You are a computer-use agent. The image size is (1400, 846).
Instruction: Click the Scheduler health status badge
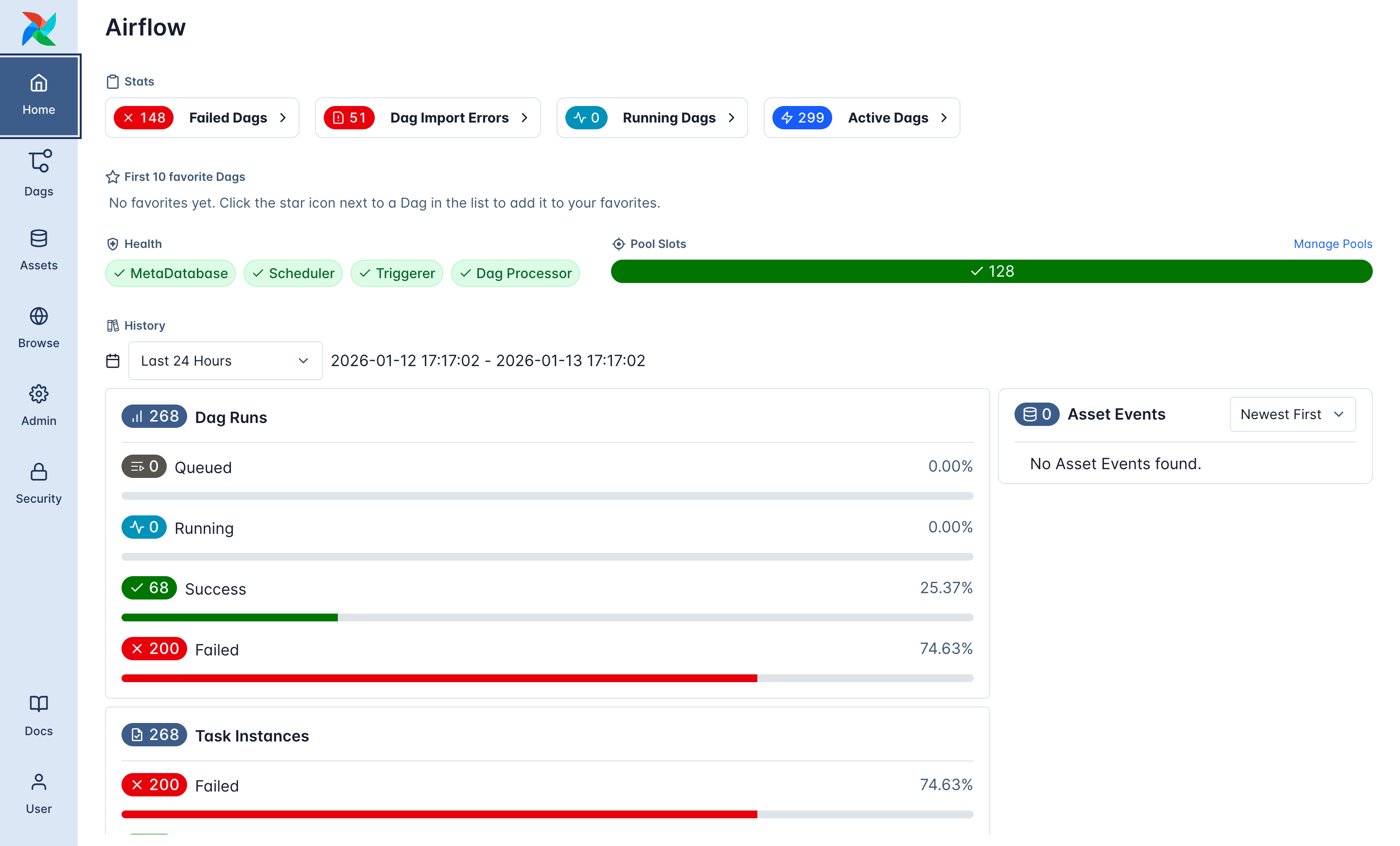point(293,273)
